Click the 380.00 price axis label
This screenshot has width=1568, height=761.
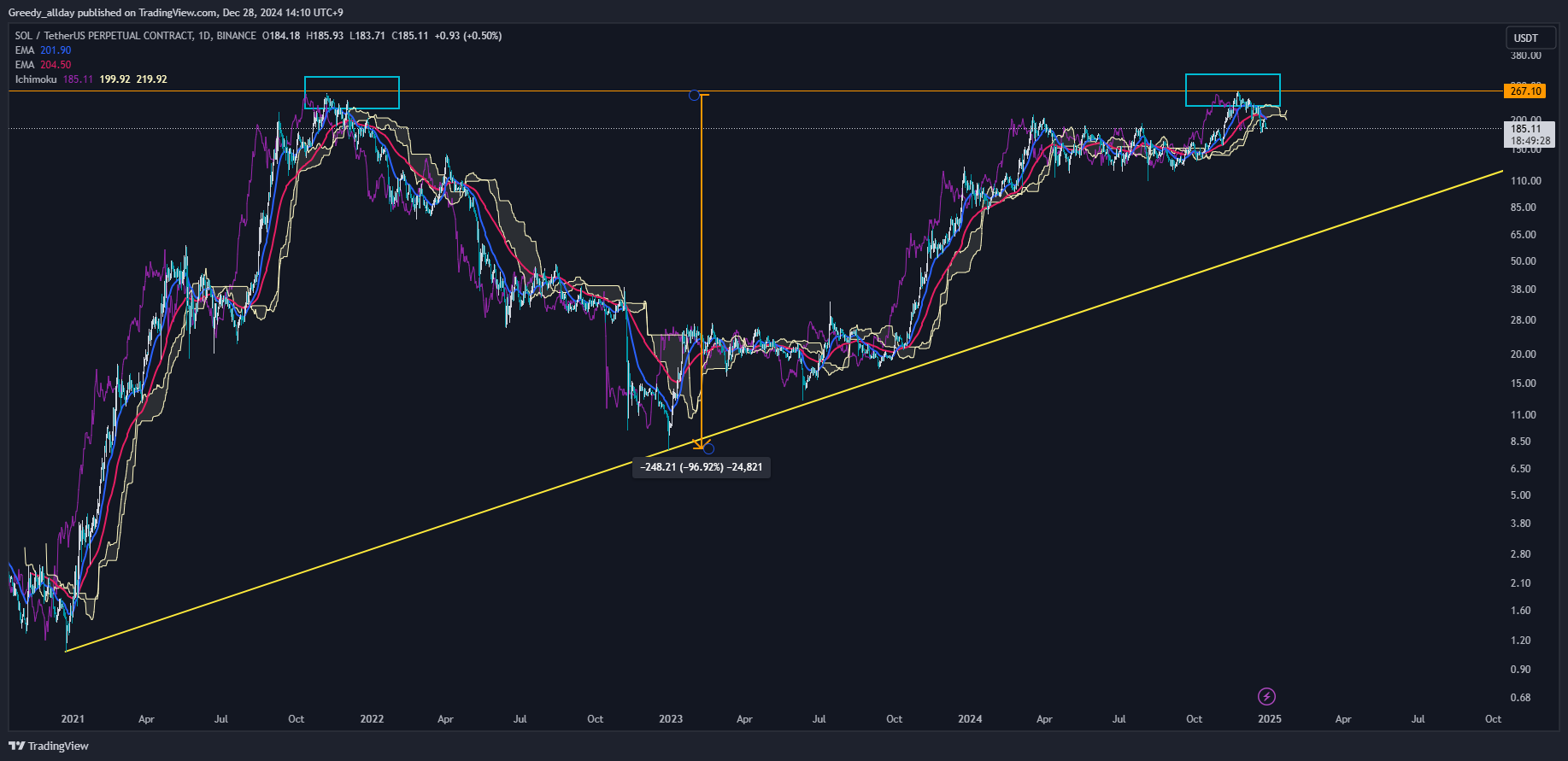click(x=1526, y=56)
